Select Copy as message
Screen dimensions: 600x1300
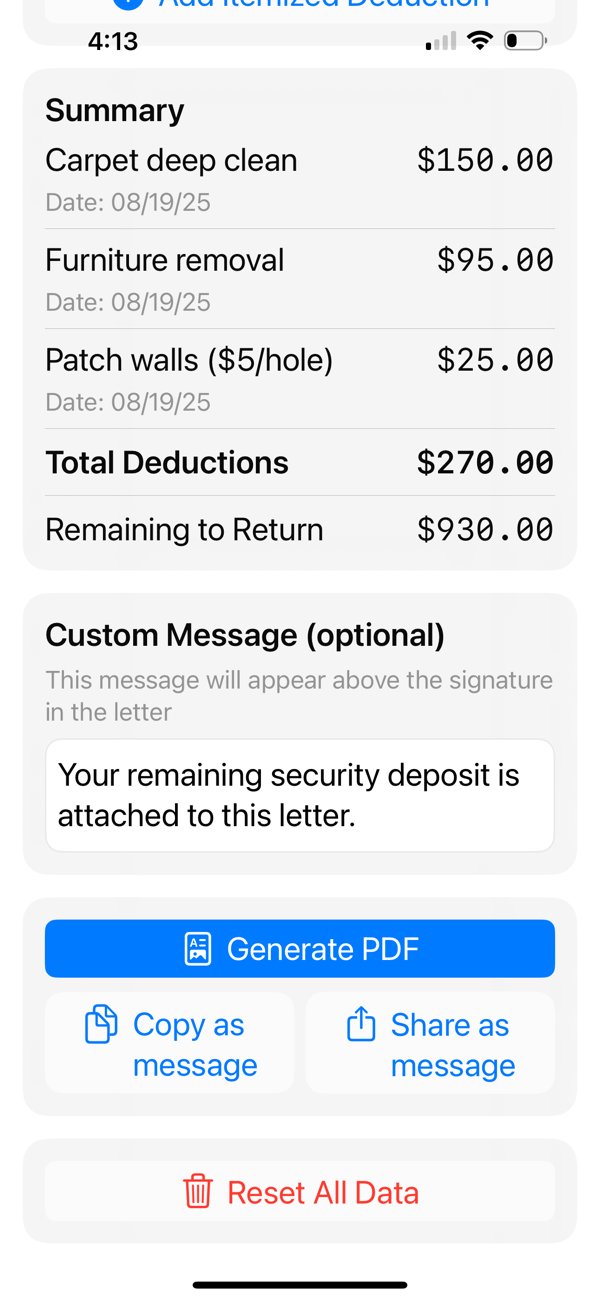click(170, 1043)
